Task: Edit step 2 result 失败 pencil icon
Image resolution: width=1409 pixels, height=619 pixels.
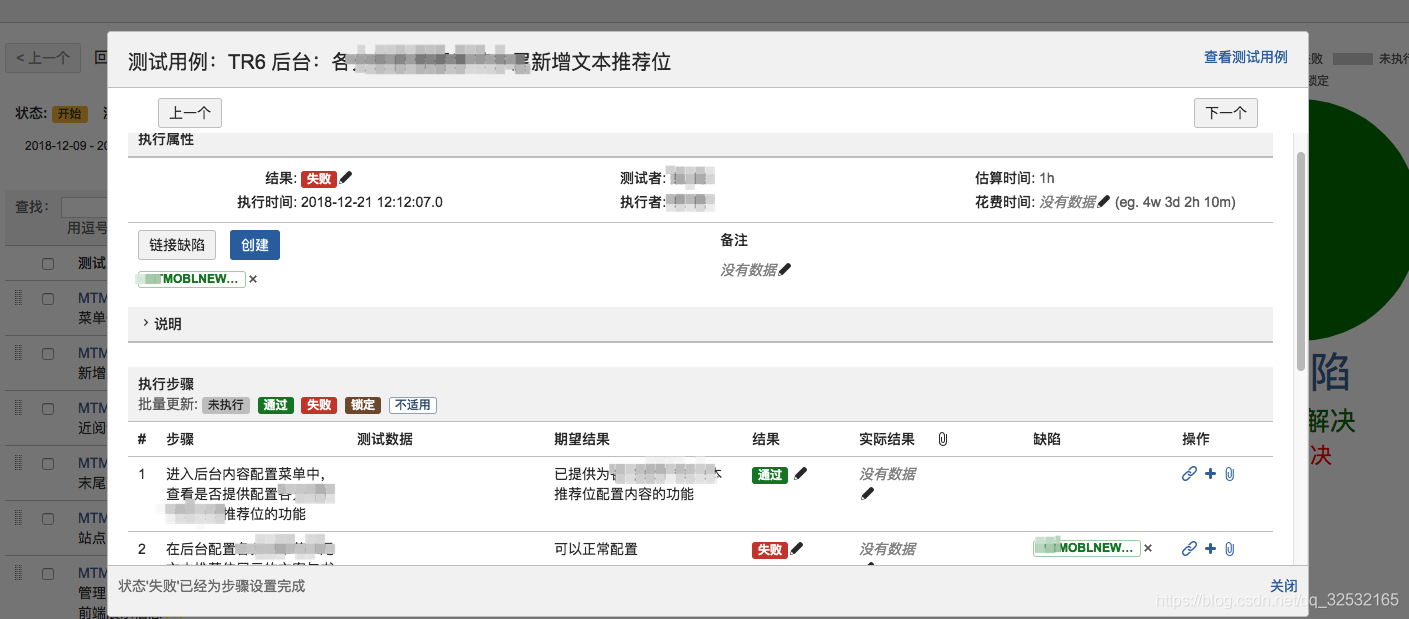Action: coord(797,548)
